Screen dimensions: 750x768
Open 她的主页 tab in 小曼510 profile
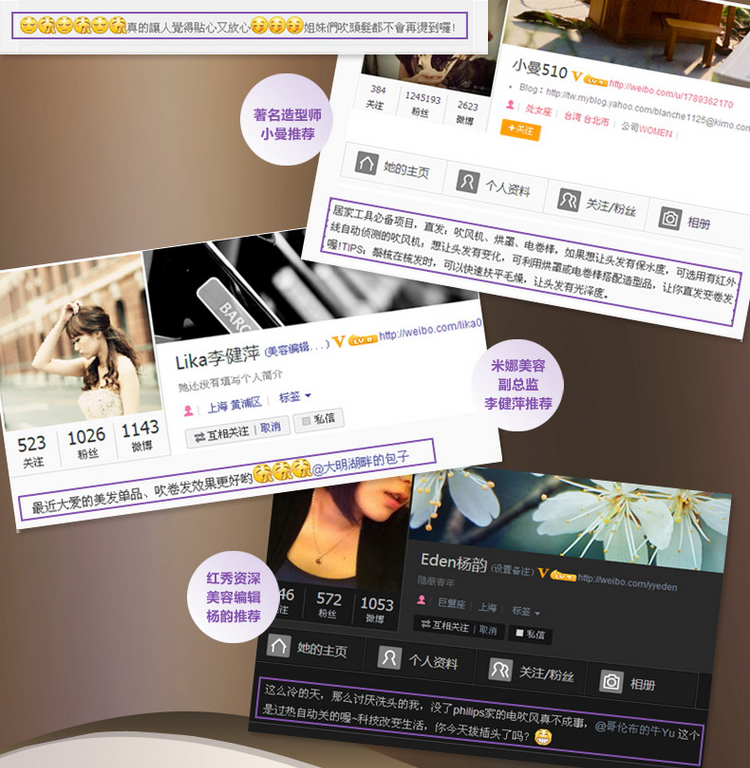[393, 167]
